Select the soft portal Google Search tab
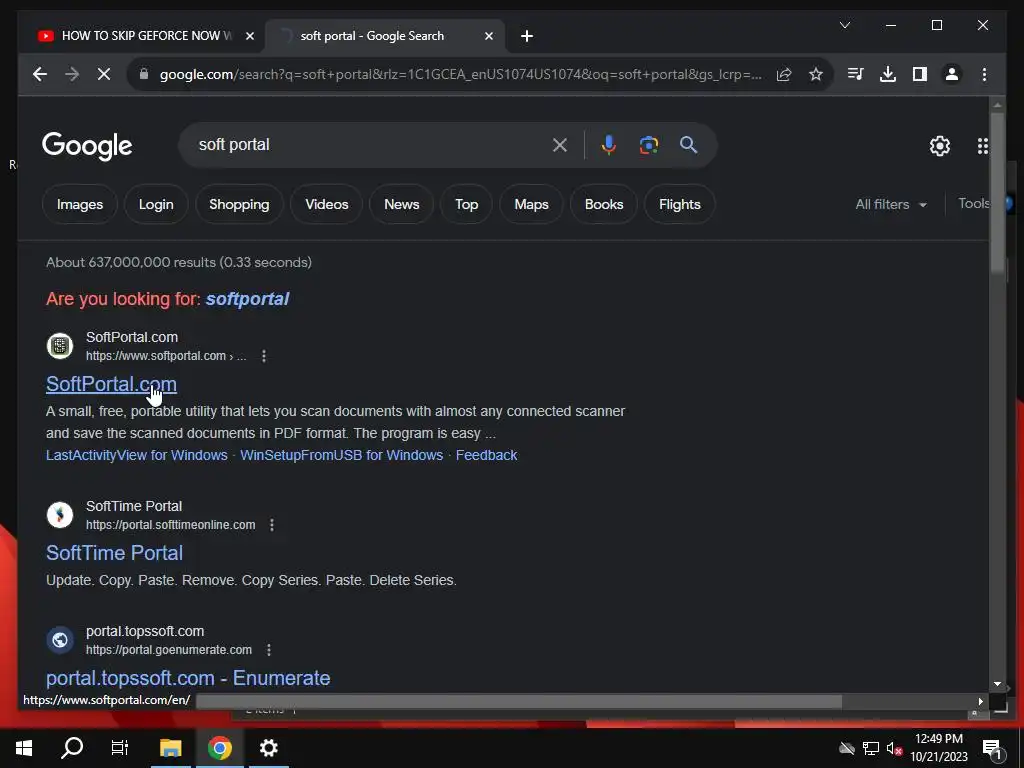The image size is (1024, 768). click(x=372, y=36)
